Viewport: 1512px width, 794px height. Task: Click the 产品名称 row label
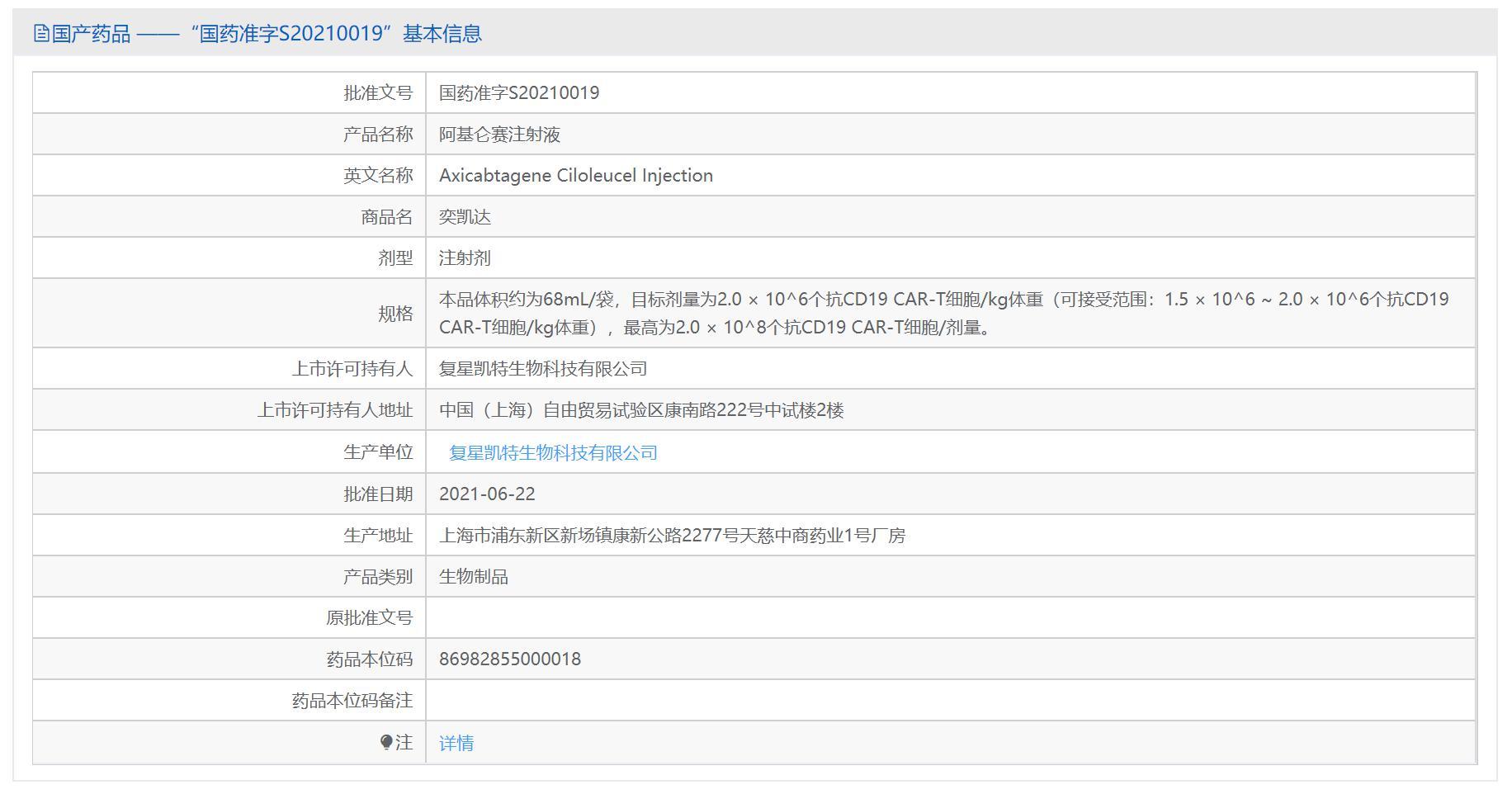[x=378, y=134]
